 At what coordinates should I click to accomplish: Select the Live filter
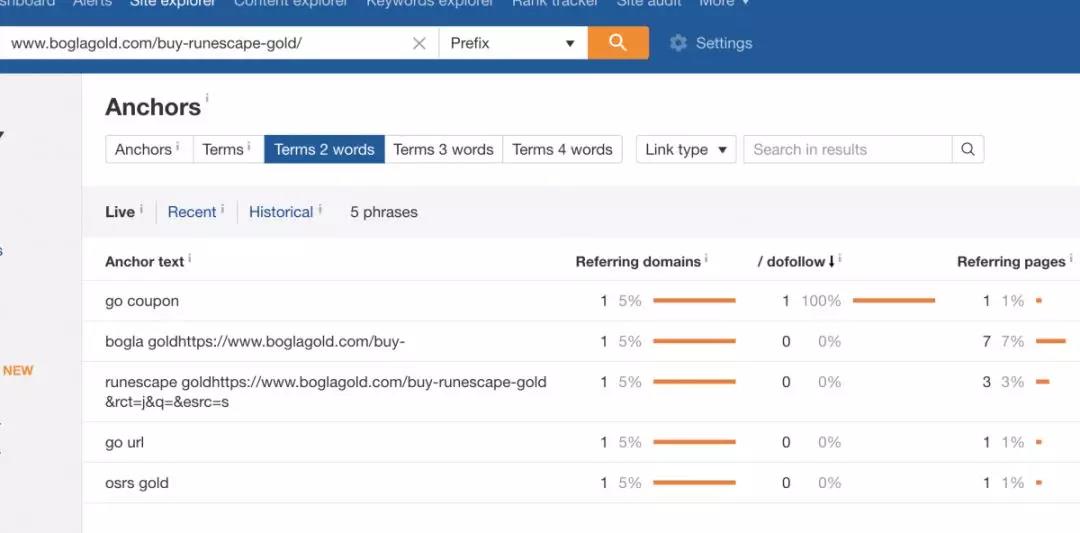[x=119, y=212]
